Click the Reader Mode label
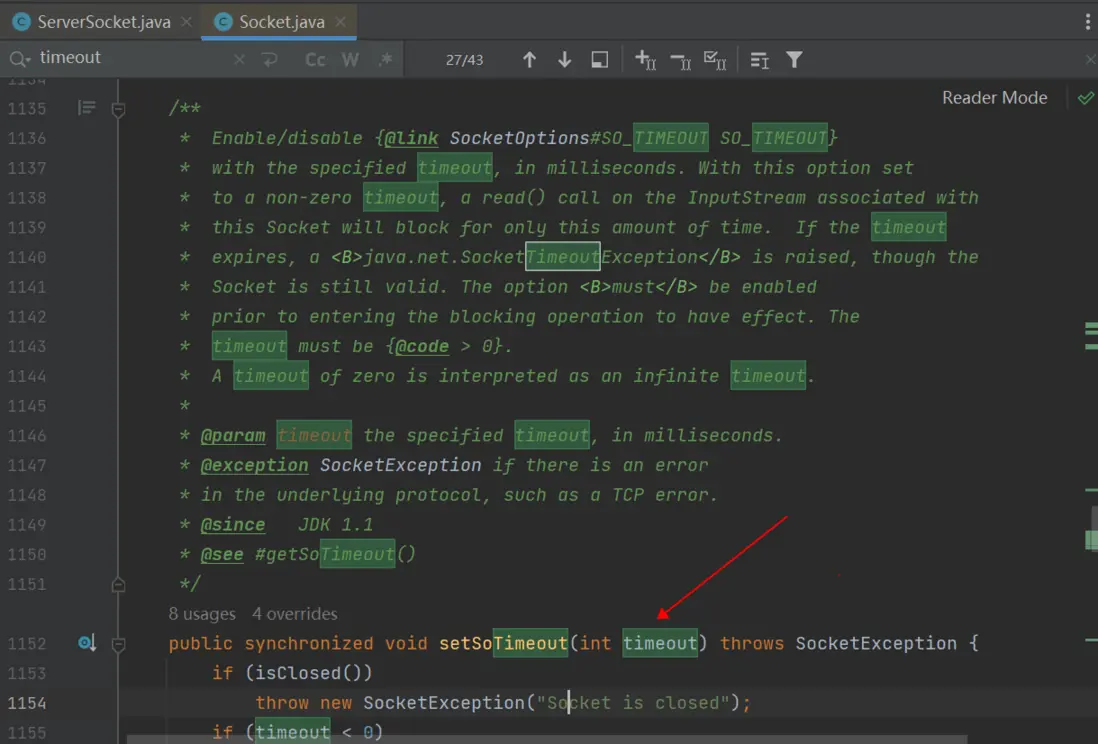 (x=994, y=98)
